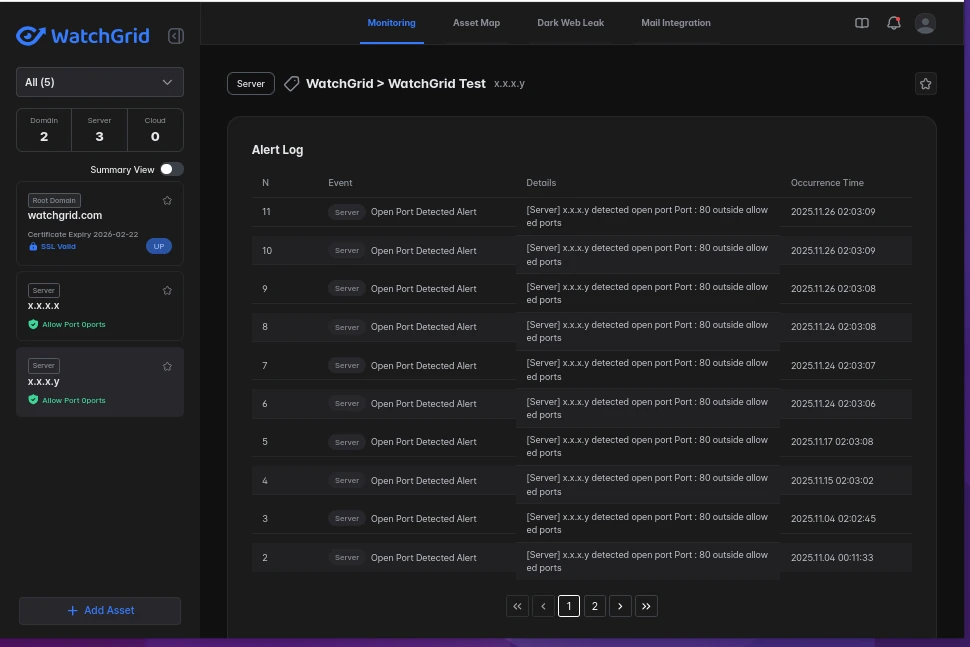Jump to last alert log page
970x647 pixels.
646,606
